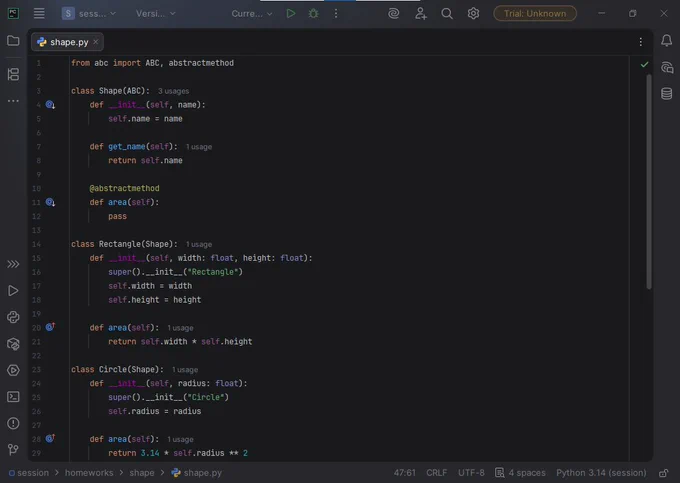The image size is (680, 483).
Task: Click the @abstractmethod decorator text
Action: coord(124,188)
